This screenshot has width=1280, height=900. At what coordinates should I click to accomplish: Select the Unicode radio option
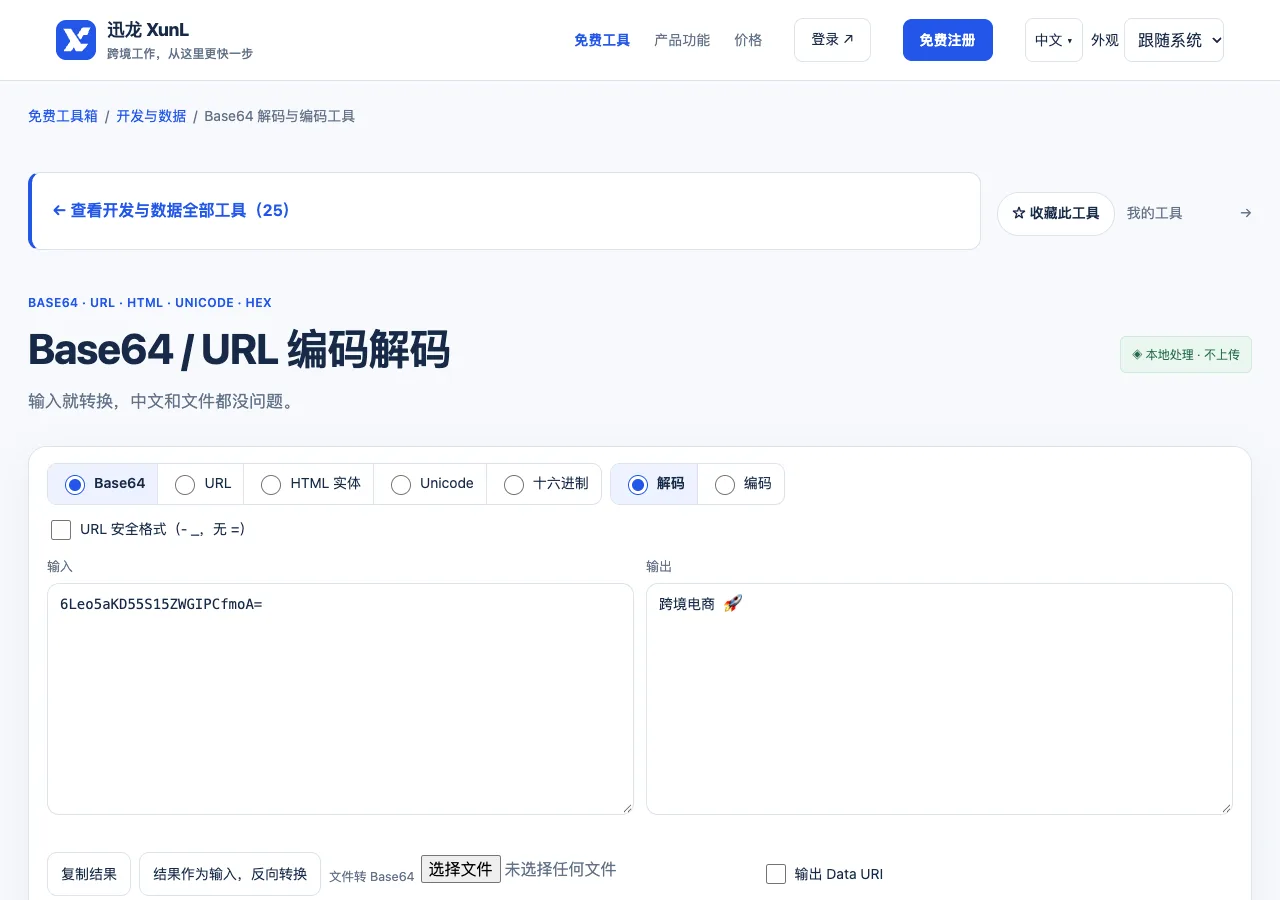[x=401, y=484]
